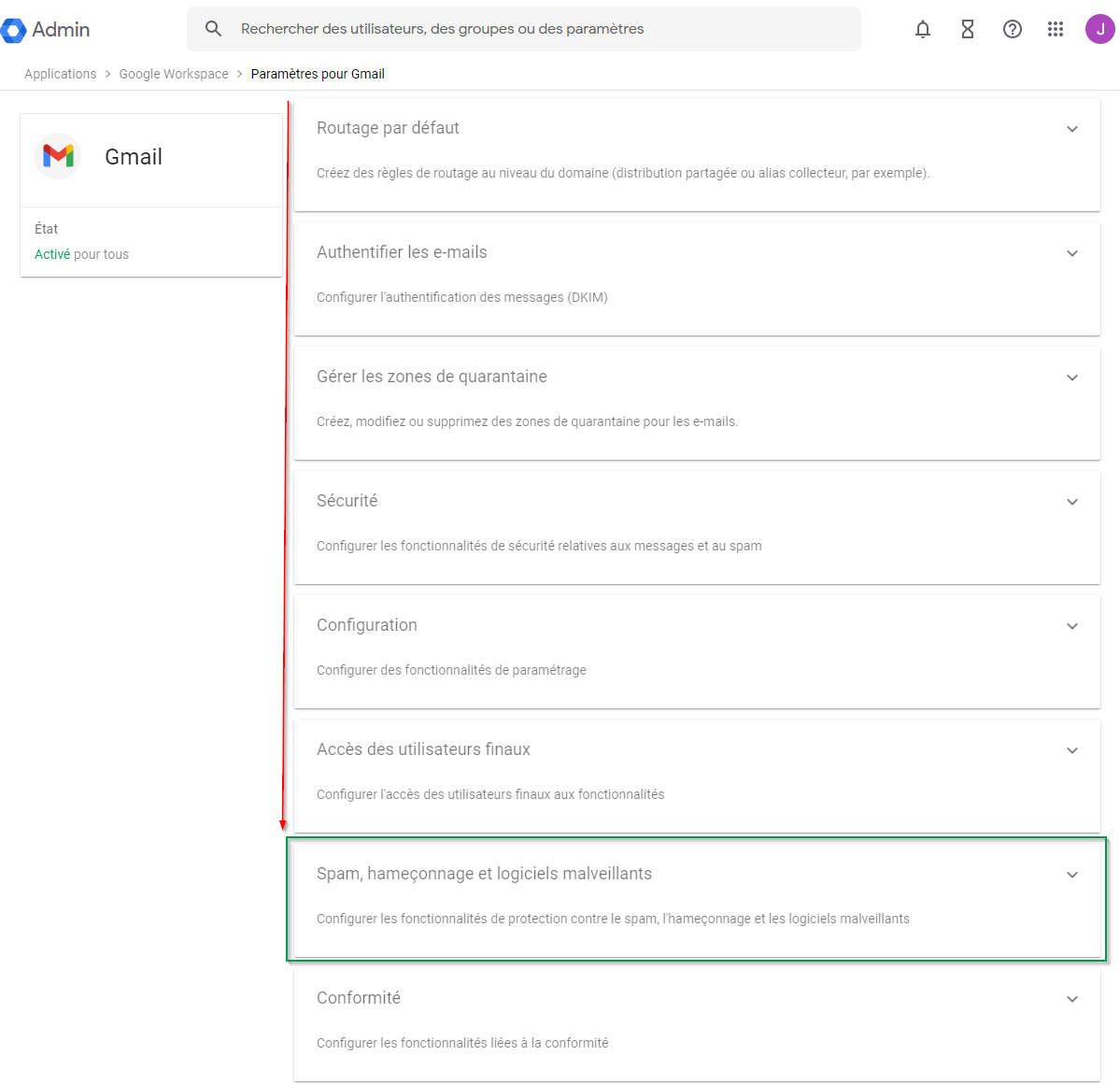Open the Google apps grid

[1056, 29]
